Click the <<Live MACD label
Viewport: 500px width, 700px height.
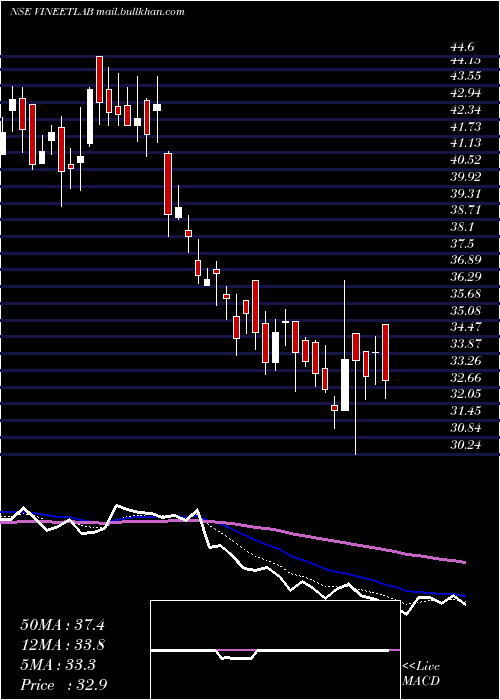[421, 674]
